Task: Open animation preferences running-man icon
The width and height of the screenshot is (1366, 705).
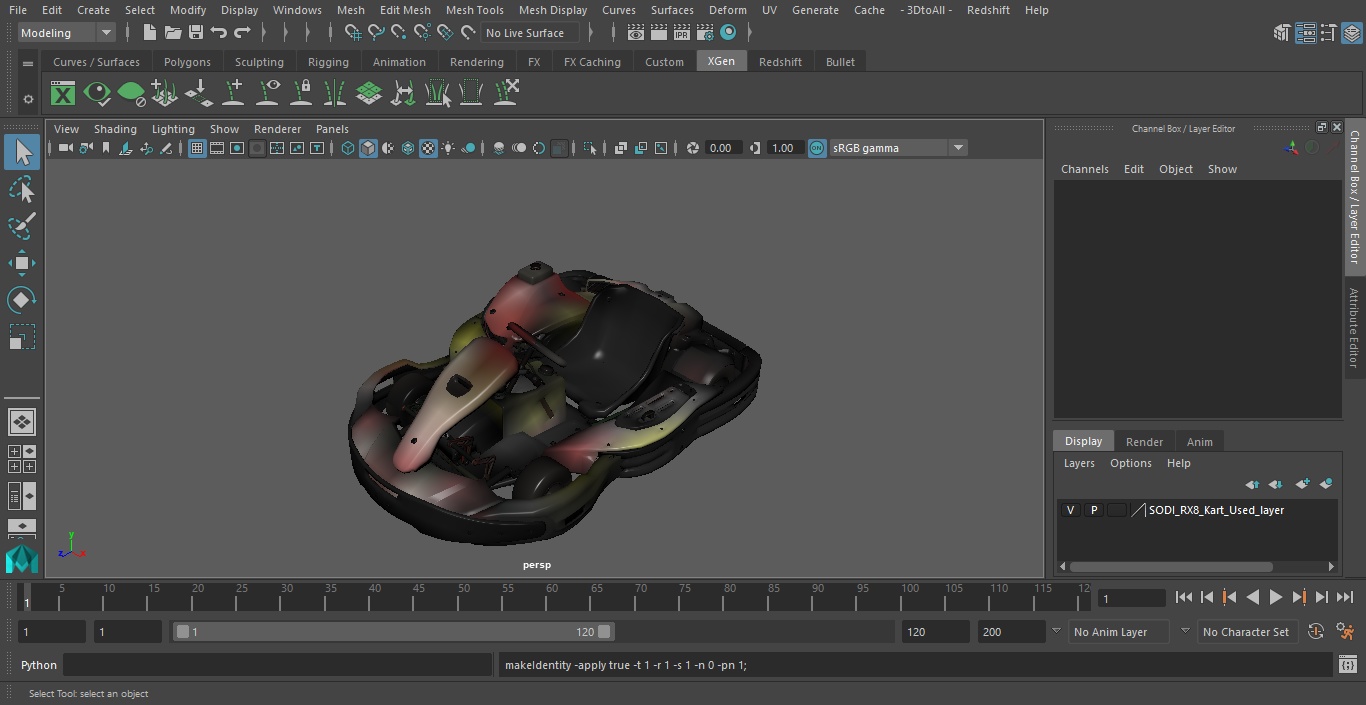Action: coord(1345,632)
